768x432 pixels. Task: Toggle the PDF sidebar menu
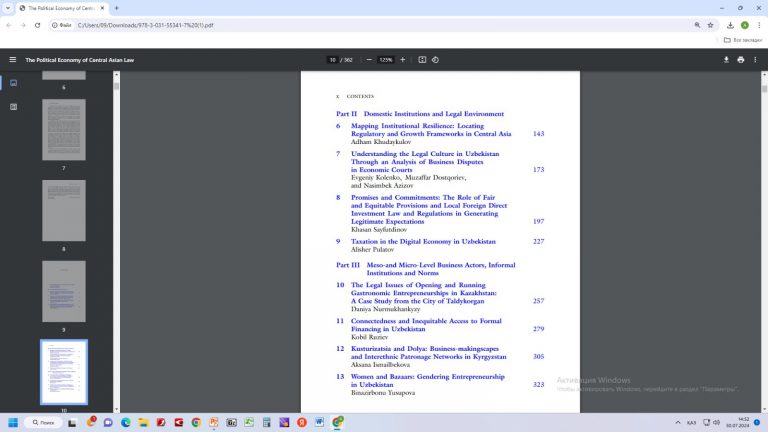coord(13,60)
